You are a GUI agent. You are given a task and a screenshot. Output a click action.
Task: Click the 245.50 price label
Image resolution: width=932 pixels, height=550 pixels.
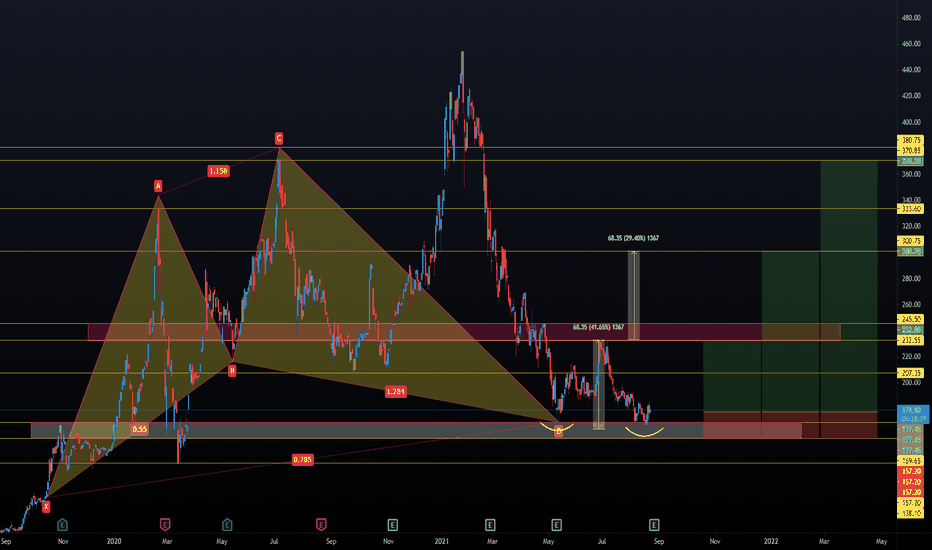[x=911, y=319]
